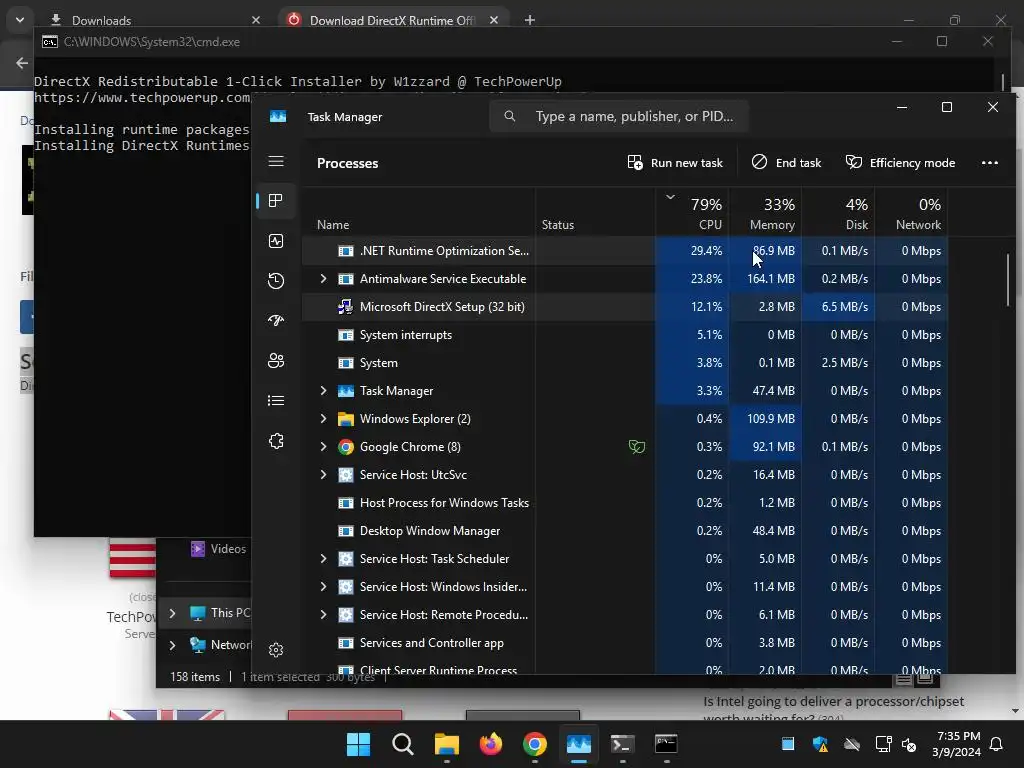Select .NET Runtime Optimization Service row
This screenshot has width=1024, height=768.
pos(625,251)
